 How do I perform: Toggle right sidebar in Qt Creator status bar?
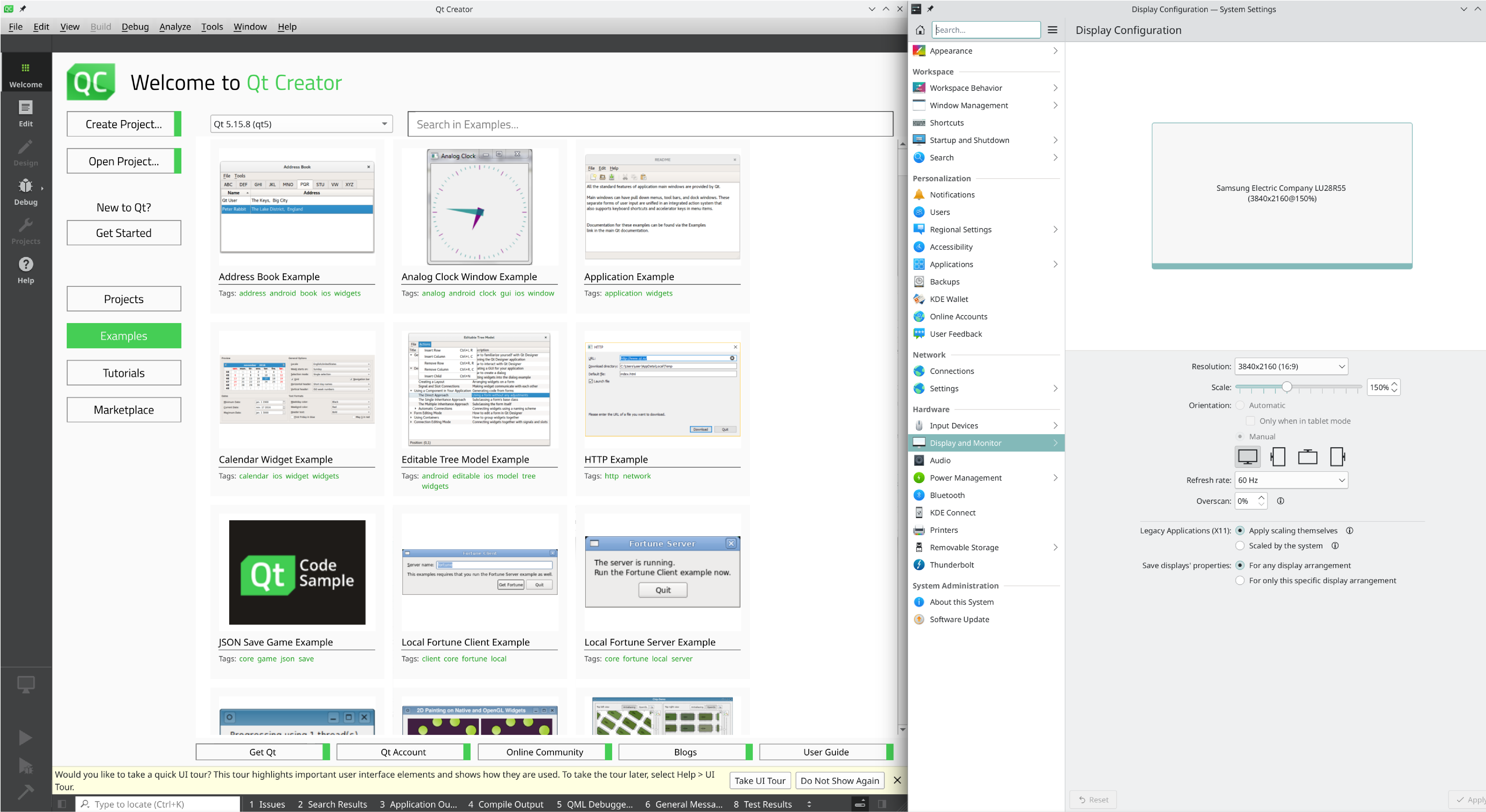882,804
